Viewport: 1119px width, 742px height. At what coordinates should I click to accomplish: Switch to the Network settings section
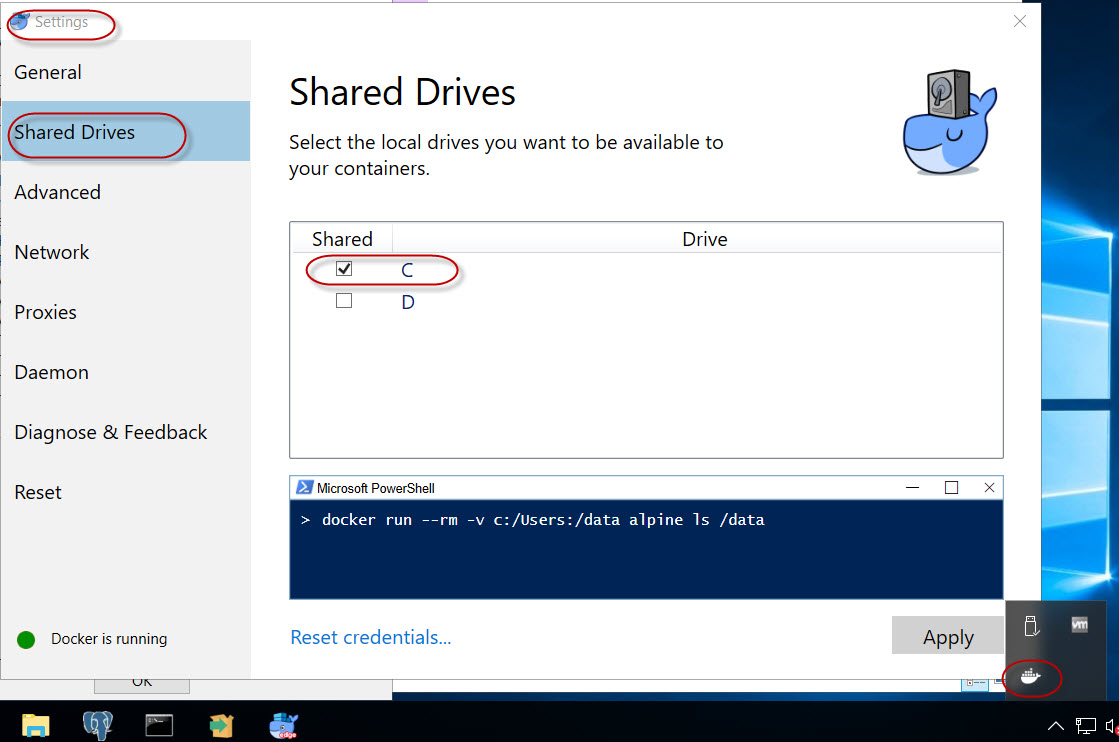51,252
